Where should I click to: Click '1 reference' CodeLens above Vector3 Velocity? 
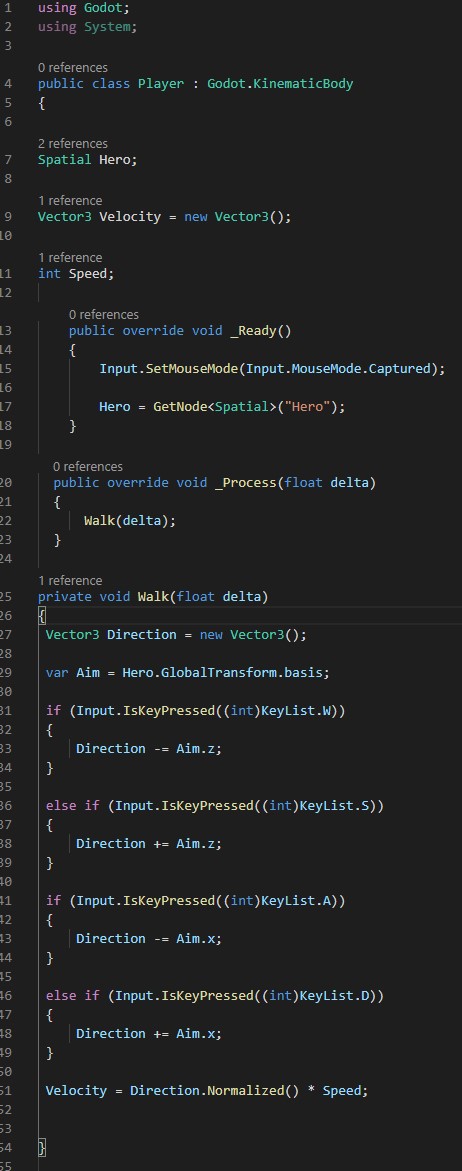(x=70, y=200)
